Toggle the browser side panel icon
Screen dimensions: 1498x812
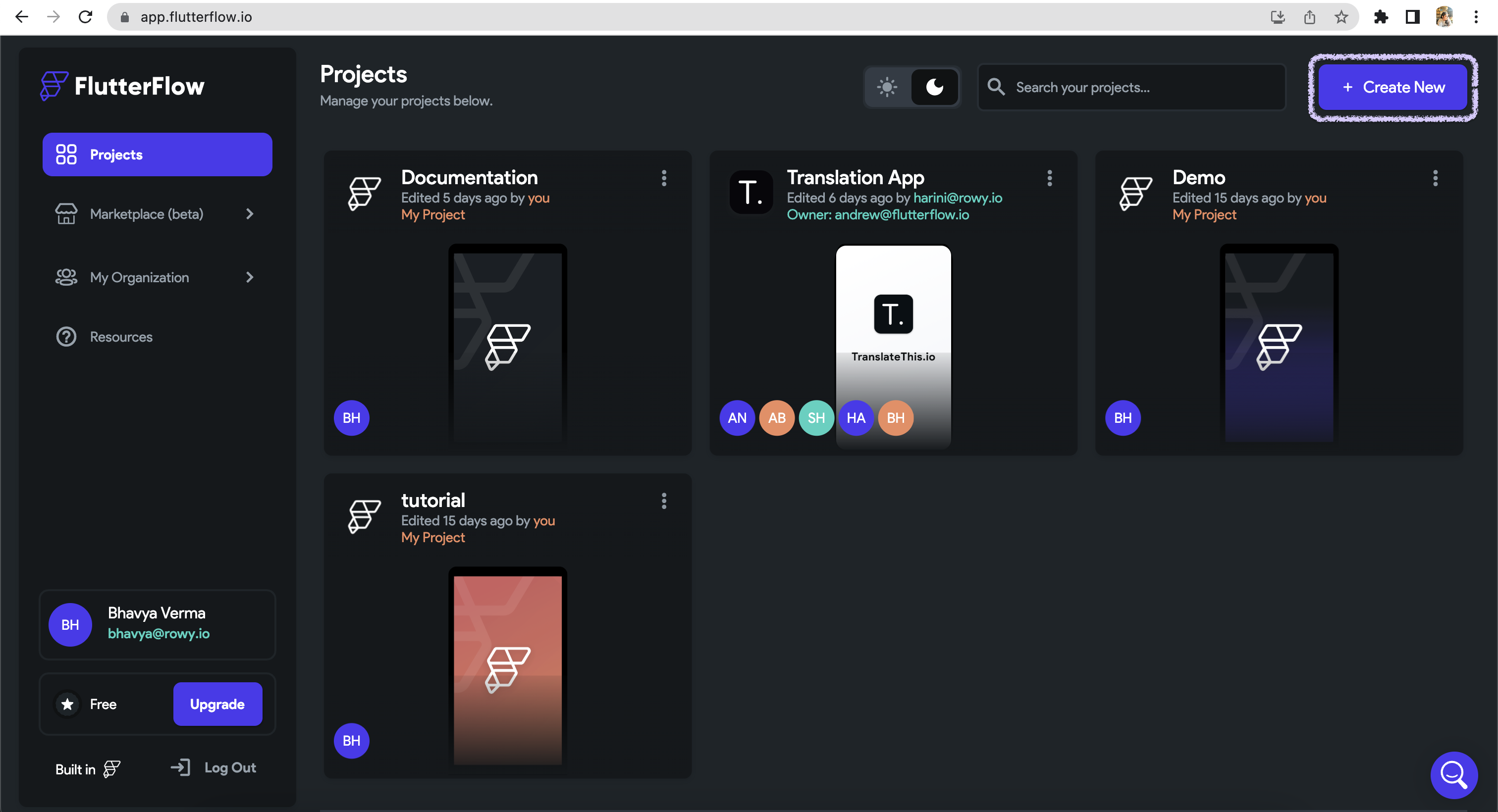coord(1412,17)
